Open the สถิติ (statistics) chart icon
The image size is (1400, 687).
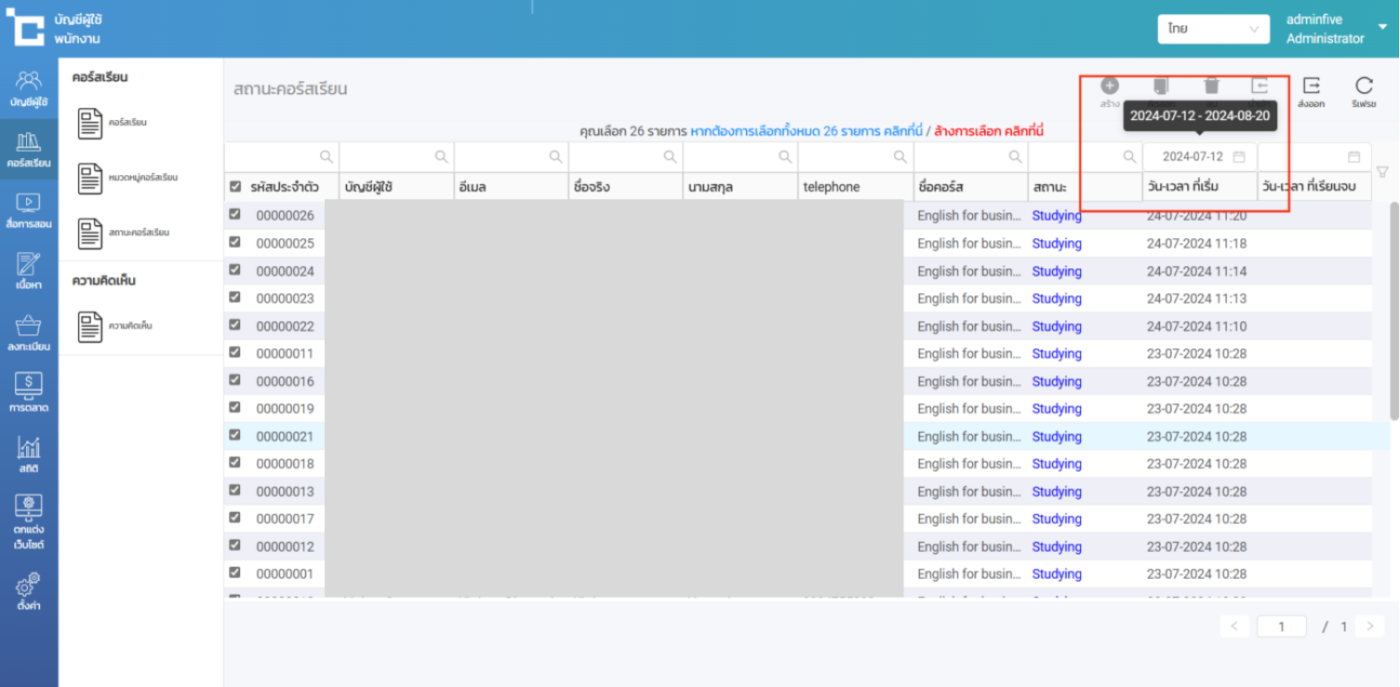(29, 454)
